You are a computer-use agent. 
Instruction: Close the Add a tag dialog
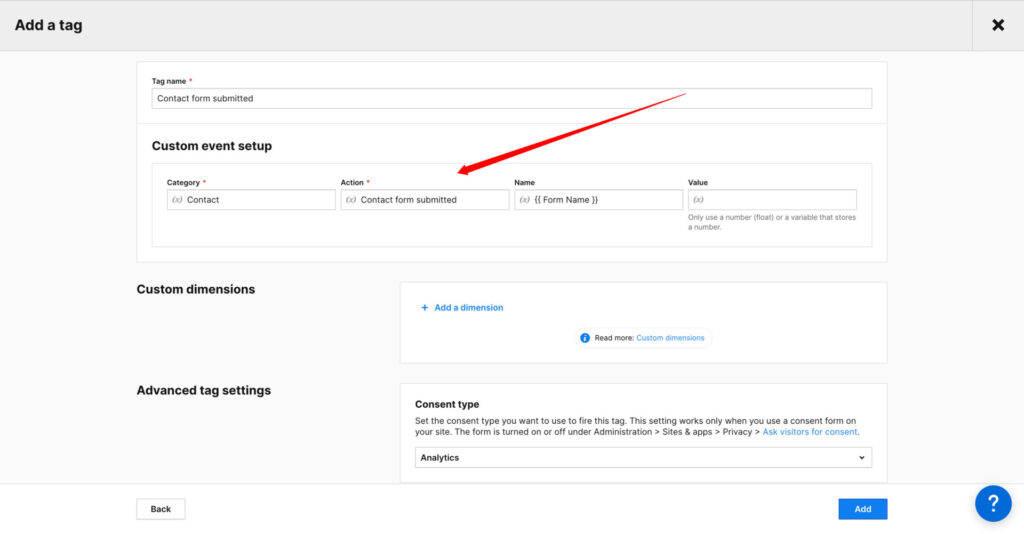coord(997,25)
